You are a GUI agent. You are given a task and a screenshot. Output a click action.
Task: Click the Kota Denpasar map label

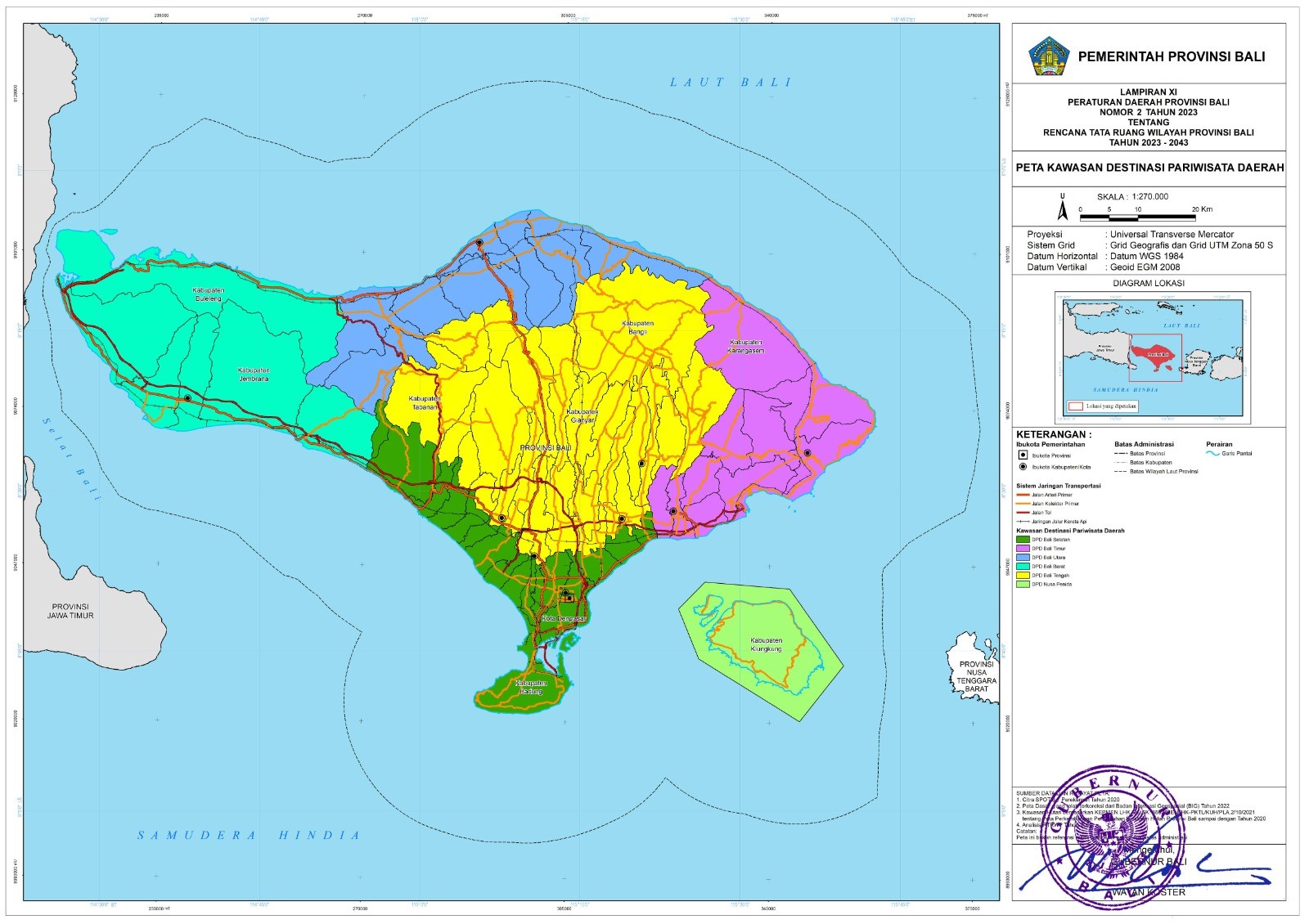pyautogui.click(x=564, y=619)
